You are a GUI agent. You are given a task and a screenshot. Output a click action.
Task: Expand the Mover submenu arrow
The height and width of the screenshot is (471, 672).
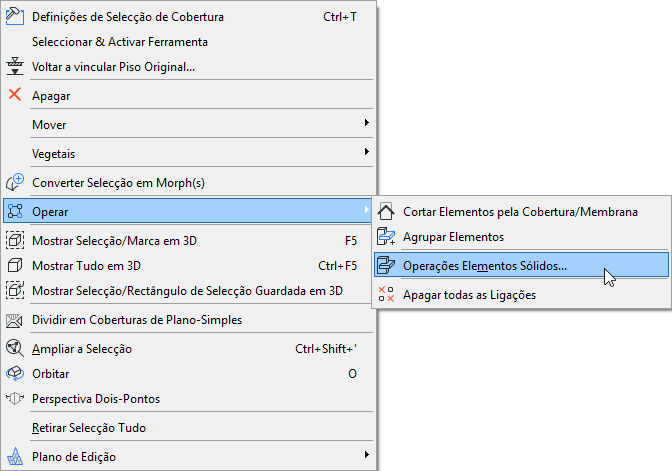366,124
